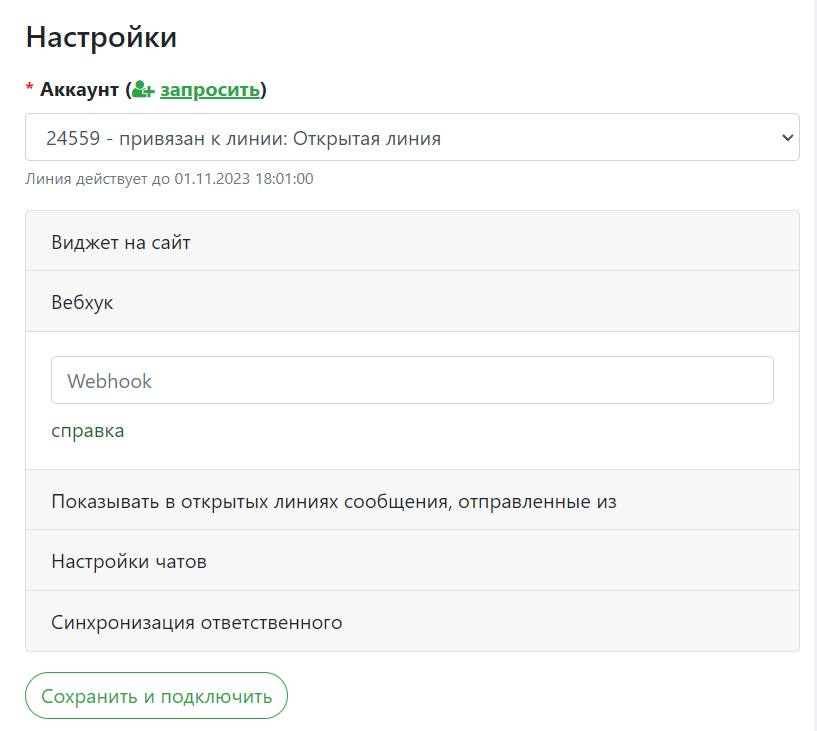Screen dimensions: 817x731
Task: Click the 01.11.2023 18:01:00 expiry date text
Action: coord(244,179)
